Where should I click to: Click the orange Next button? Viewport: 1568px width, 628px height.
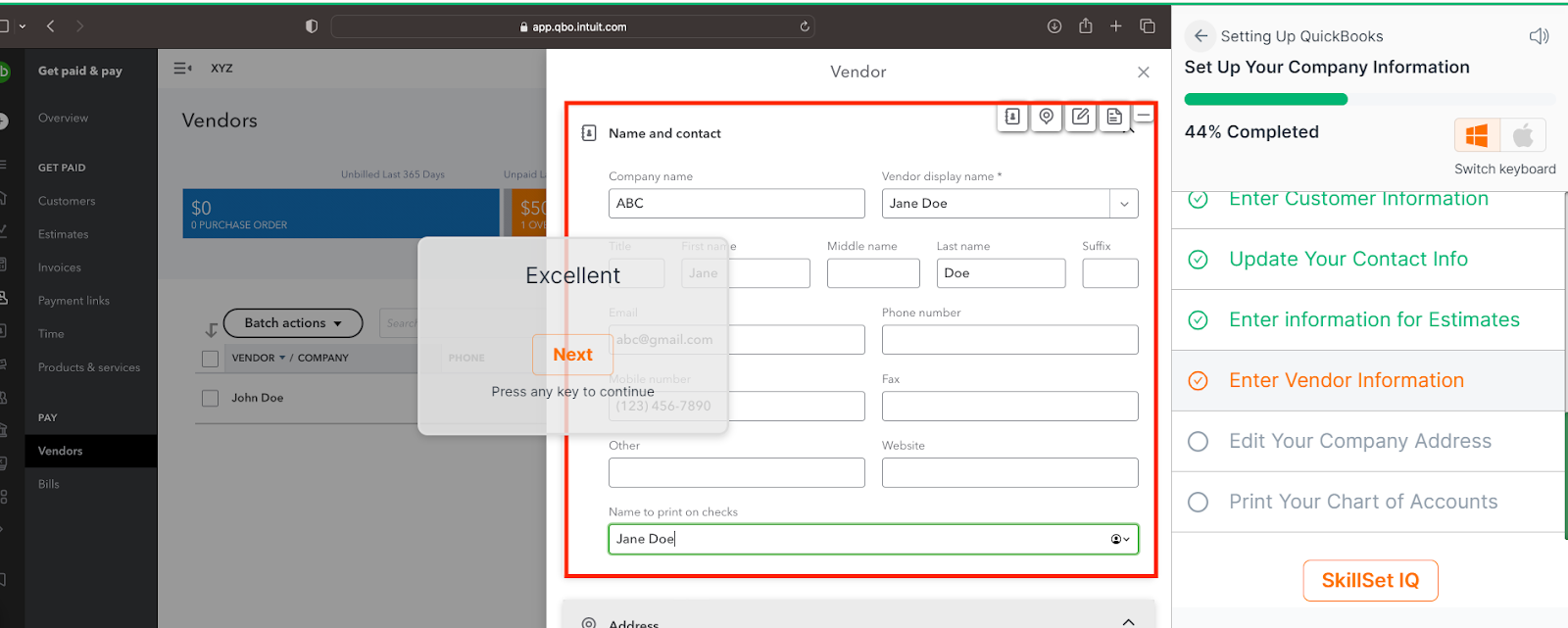pos(572,355)
